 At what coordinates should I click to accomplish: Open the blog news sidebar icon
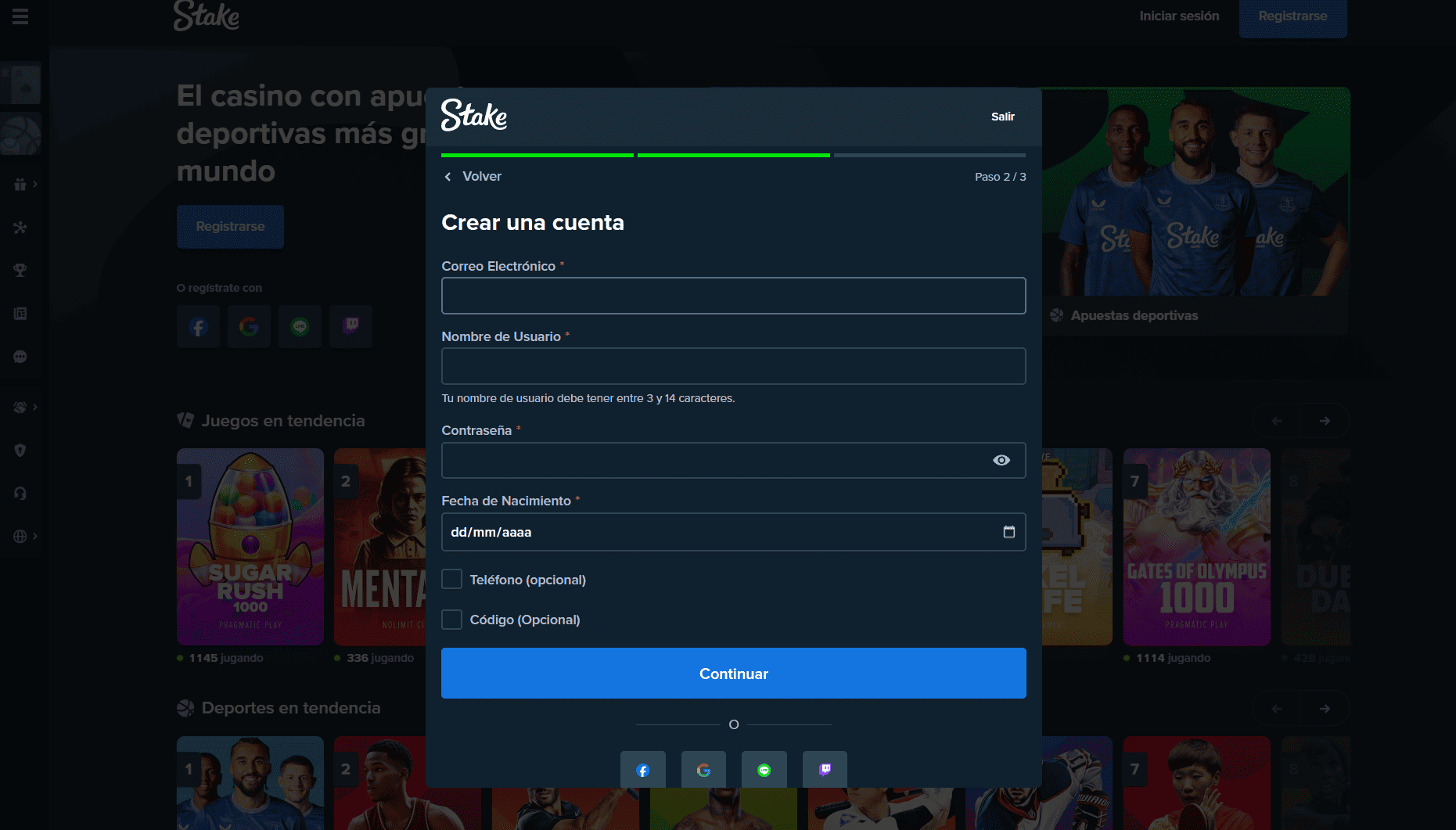(20, 314)
